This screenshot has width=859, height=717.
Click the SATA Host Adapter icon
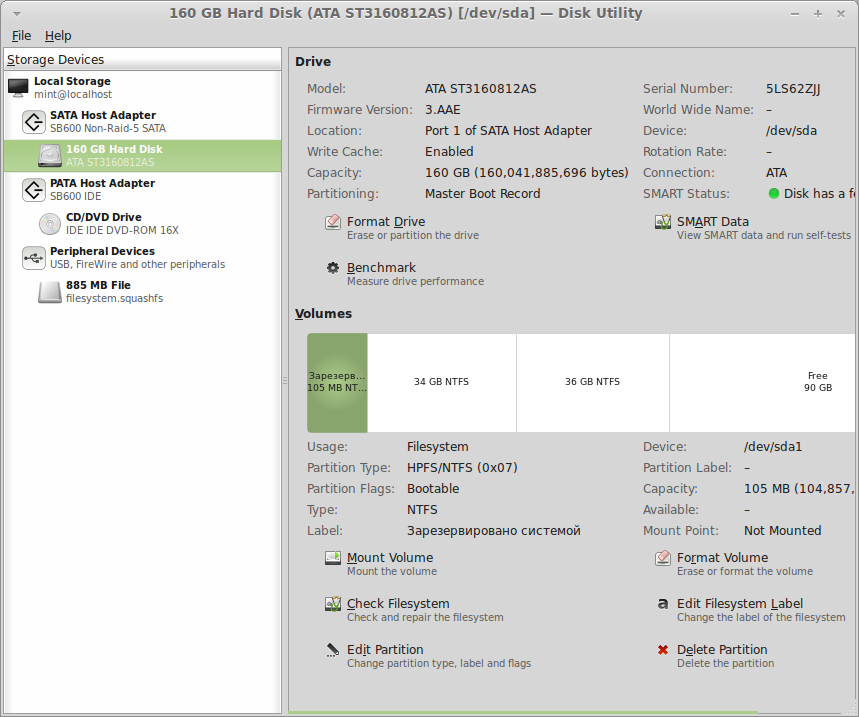coord(33,122)
